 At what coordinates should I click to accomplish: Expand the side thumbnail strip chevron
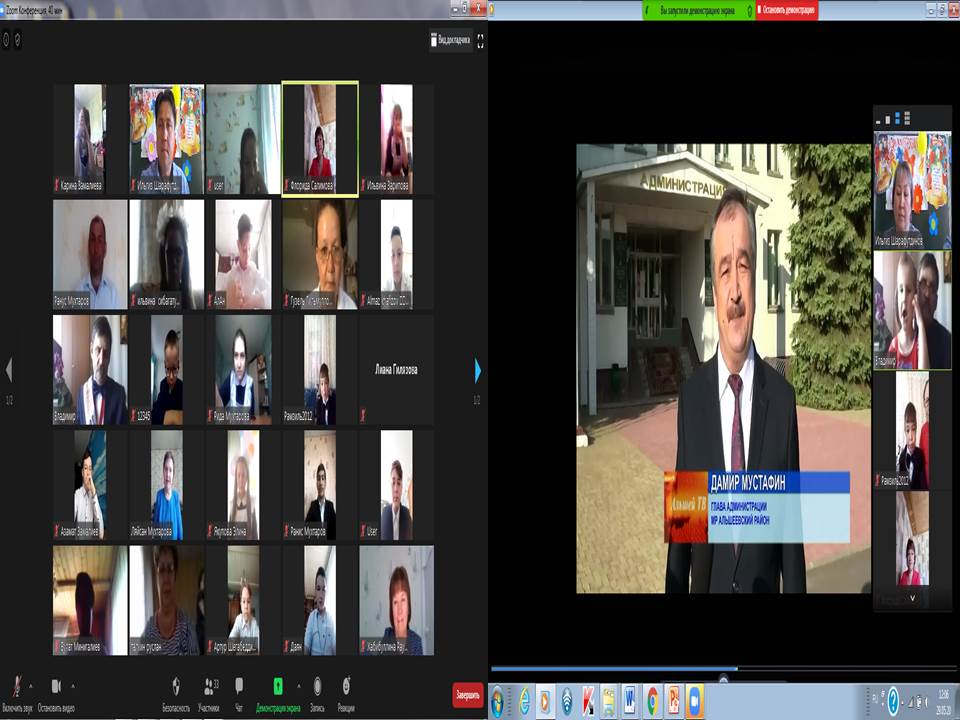click(910, 598)
